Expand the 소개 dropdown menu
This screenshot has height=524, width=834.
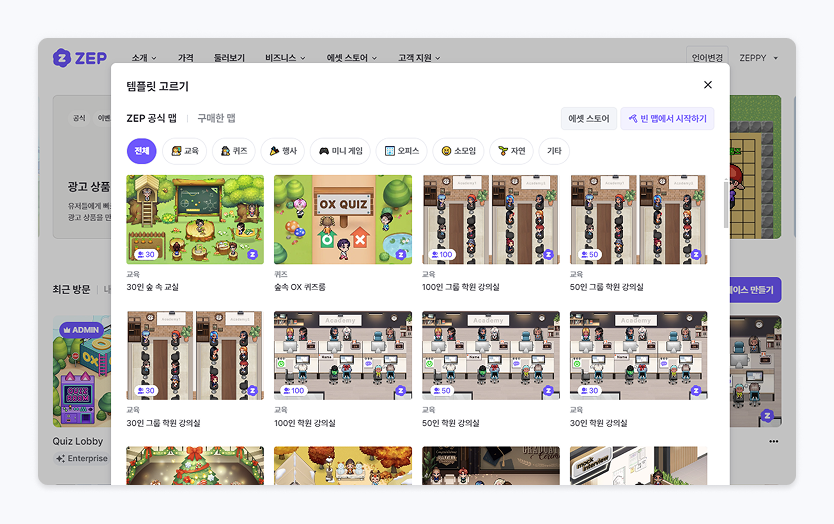pyautogui.click(x=144, y=57)
